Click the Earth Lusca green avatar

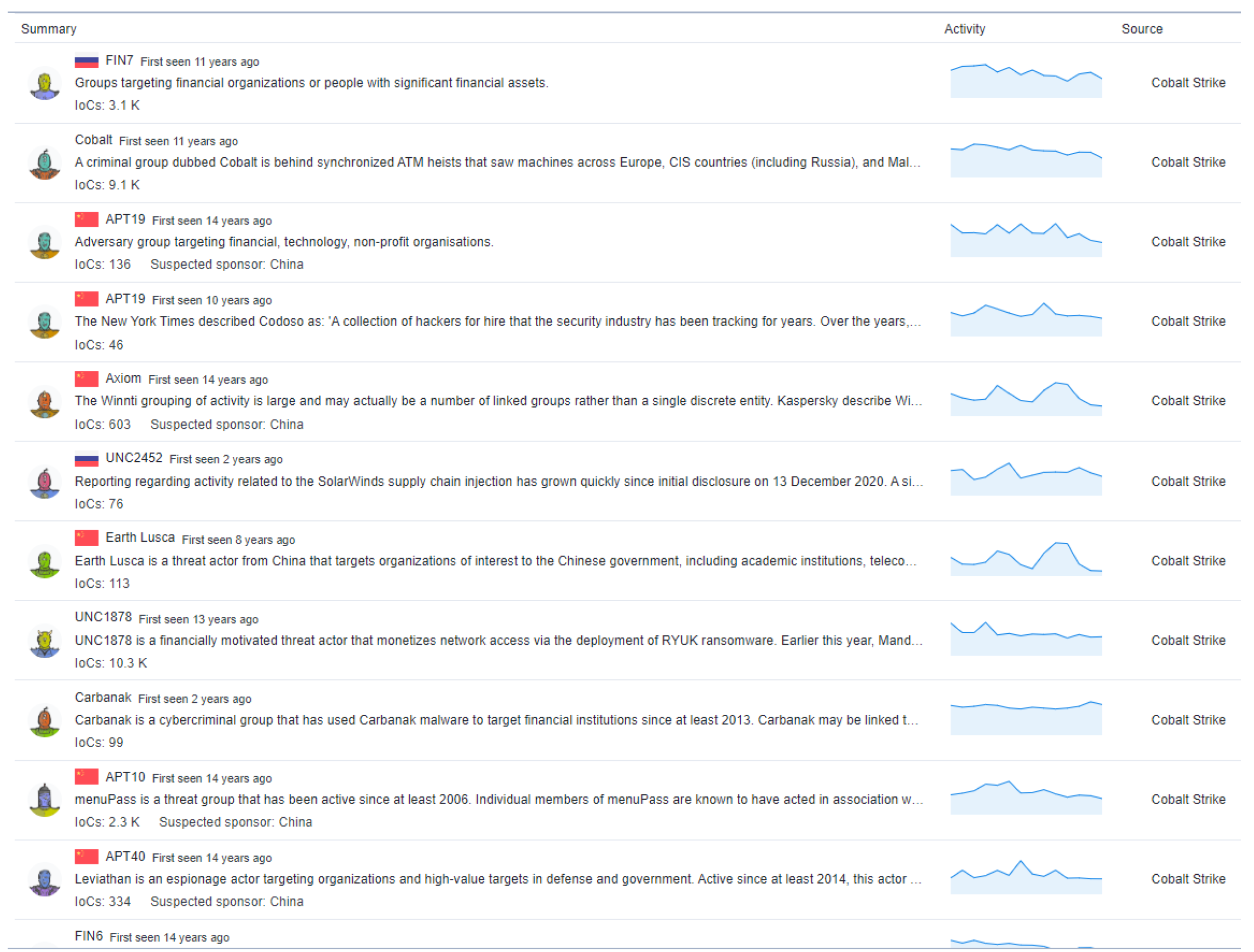(45, 561)
